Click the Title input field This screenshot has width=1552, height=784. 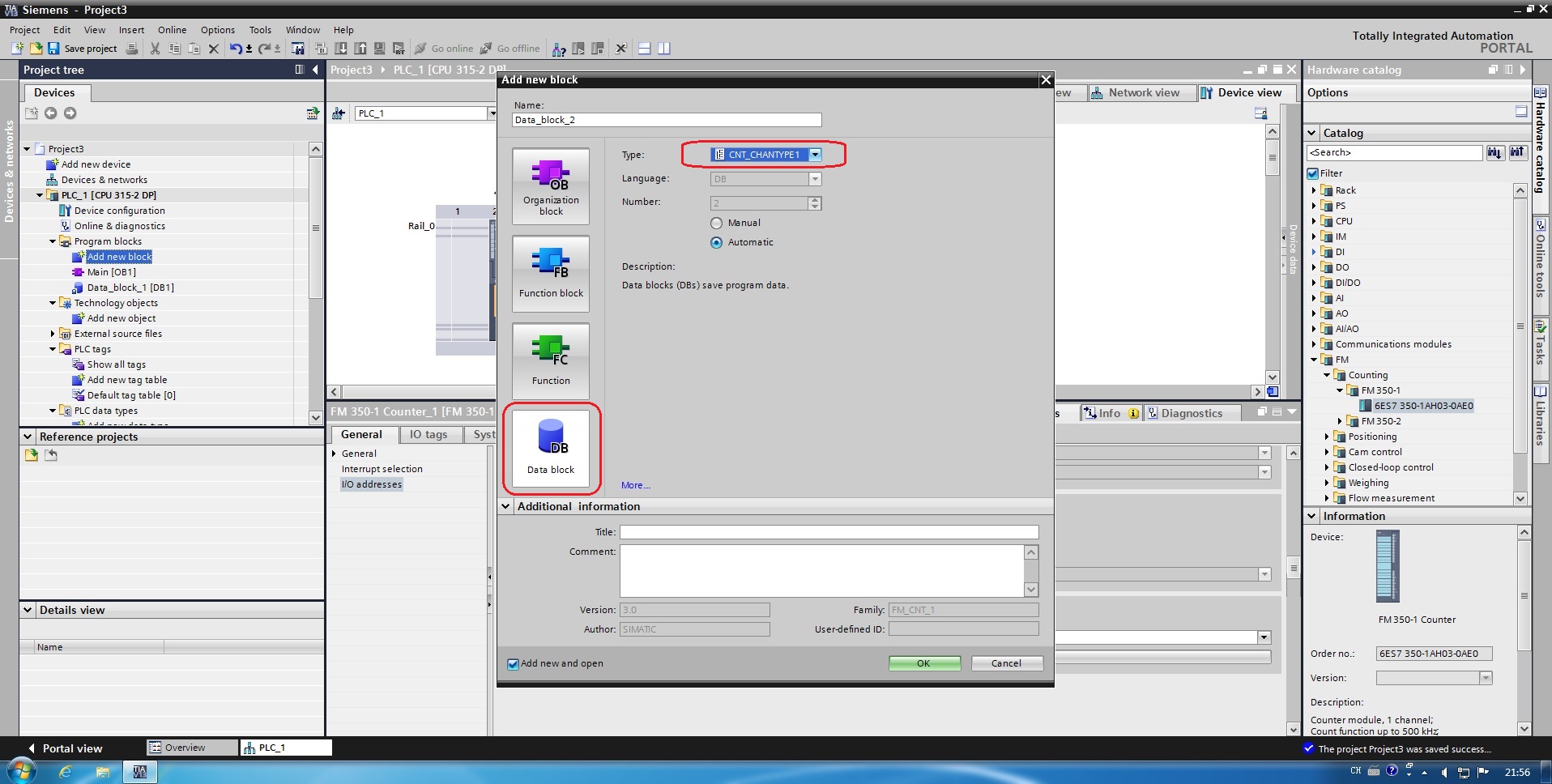pyautogui.click(x=829, y=532)
